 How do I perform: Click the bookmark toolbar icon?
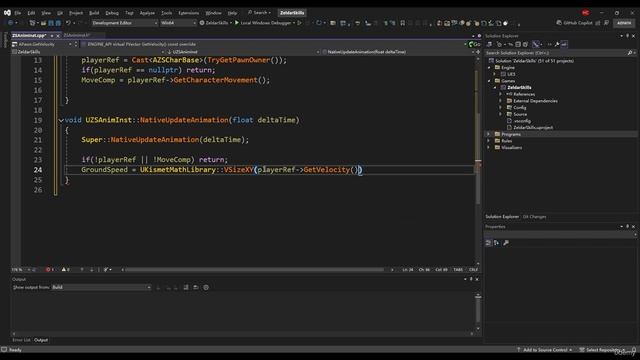[402, 23]
